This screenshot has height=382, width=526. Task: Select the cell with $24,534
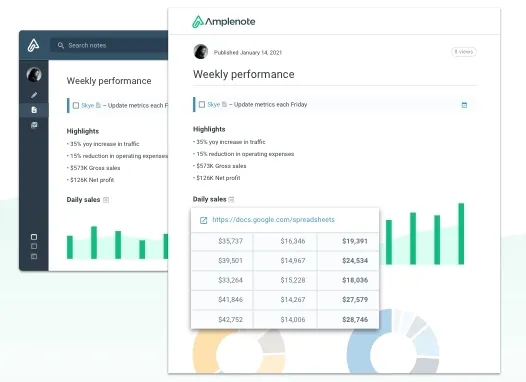point(348,261)
